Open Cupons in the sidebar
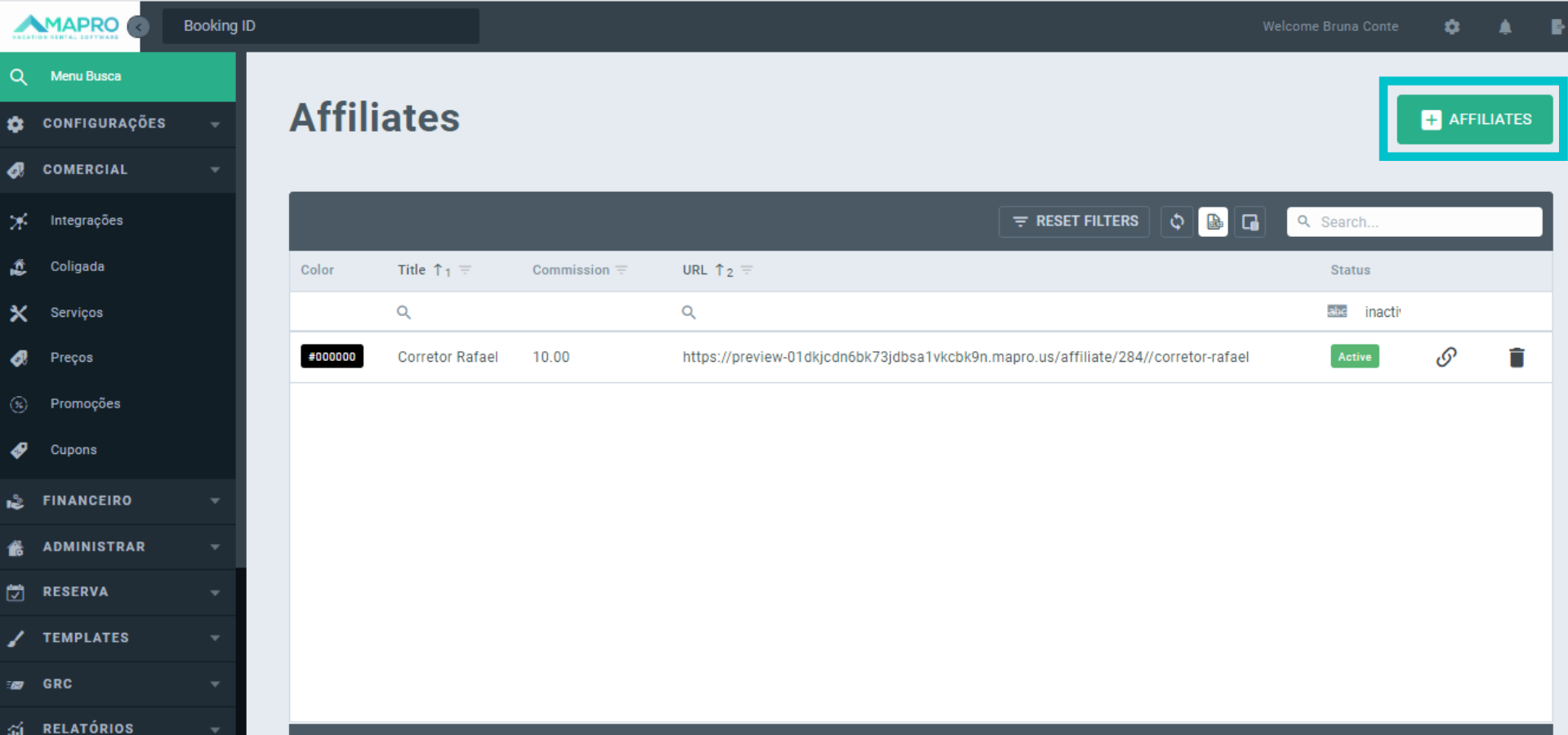The image size is (1568, 735). [x=73, y=450]
